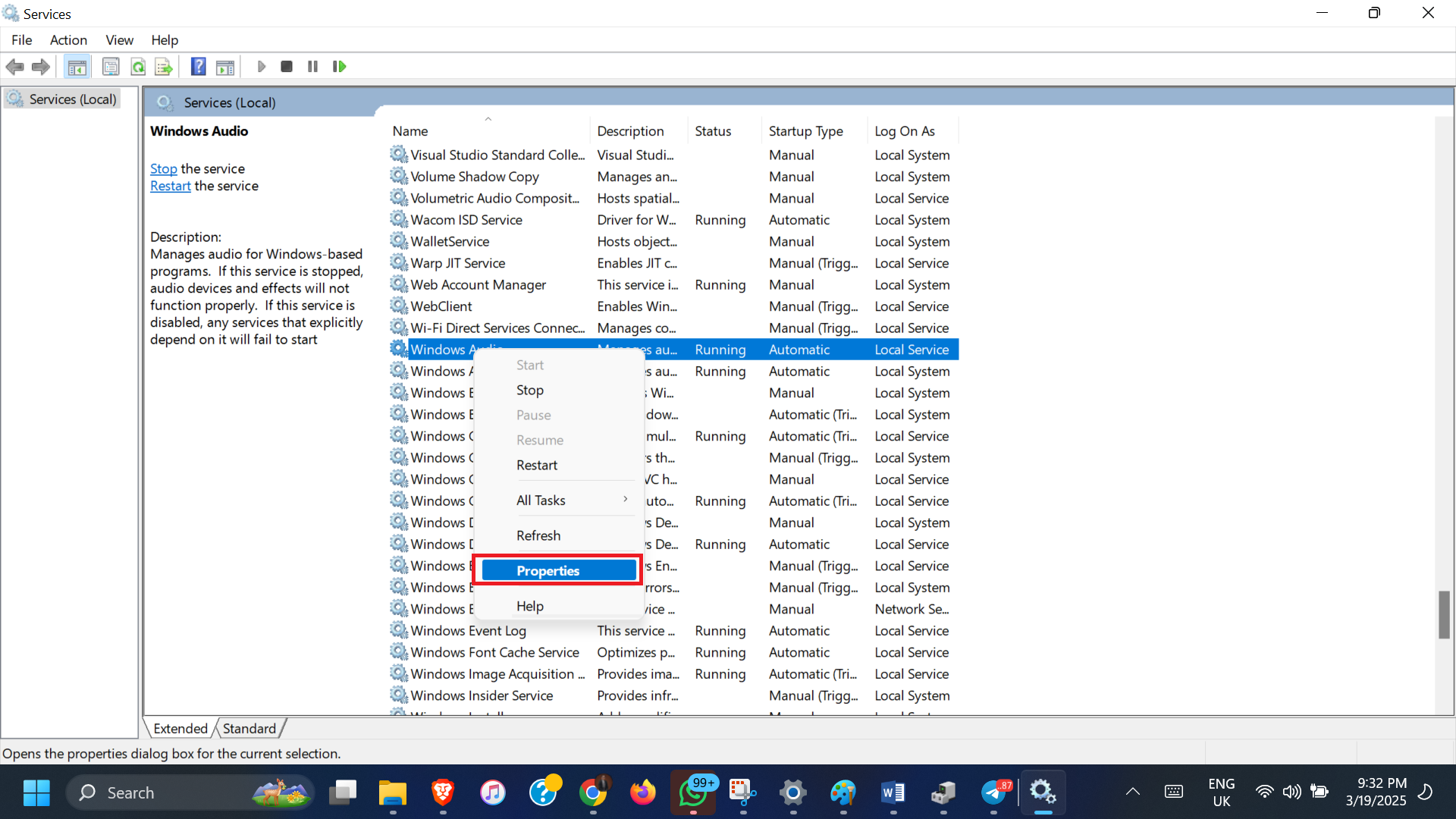Screen dimensions: 1456x819
Task: Click the Export List toolbar icon
Action: [164, 67]
